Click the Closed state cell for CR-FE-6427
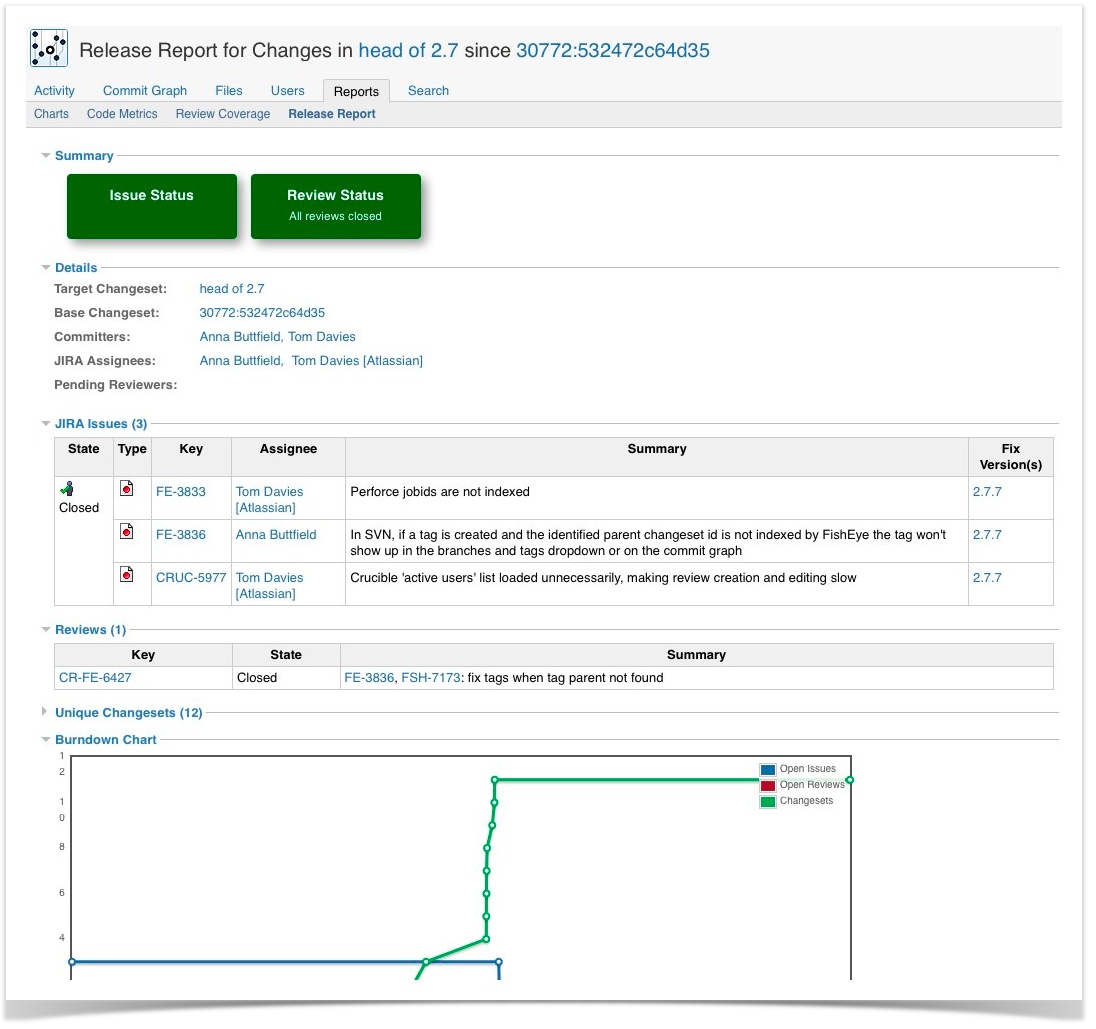 286,677
